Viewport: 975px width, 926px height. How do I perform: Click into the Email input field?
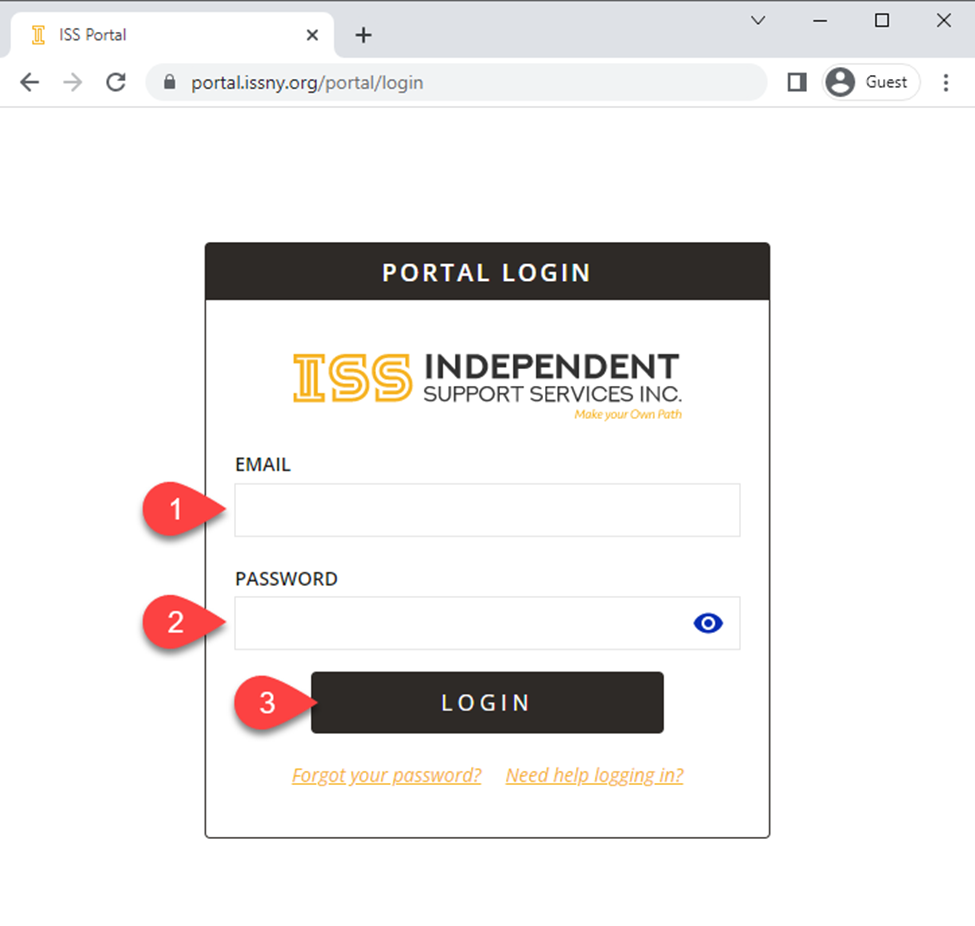pos(487,510)
